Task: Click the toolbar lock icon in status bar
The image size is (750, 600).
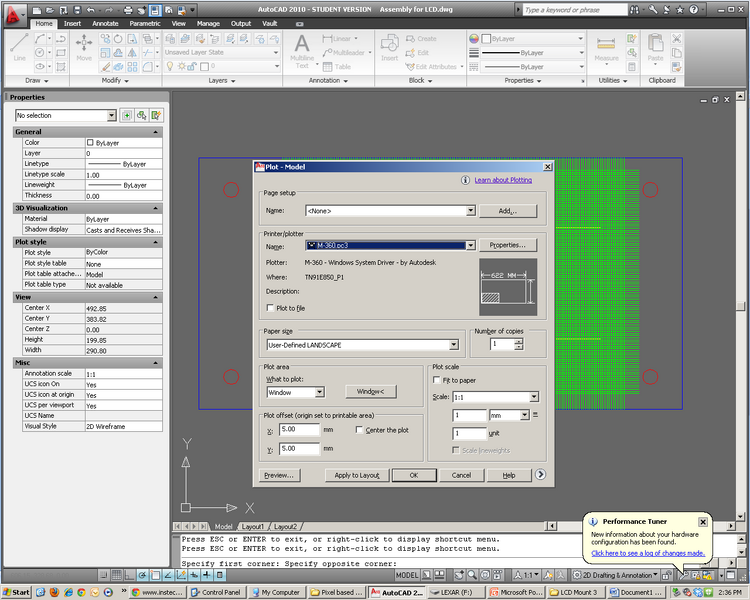Action: 666,575
